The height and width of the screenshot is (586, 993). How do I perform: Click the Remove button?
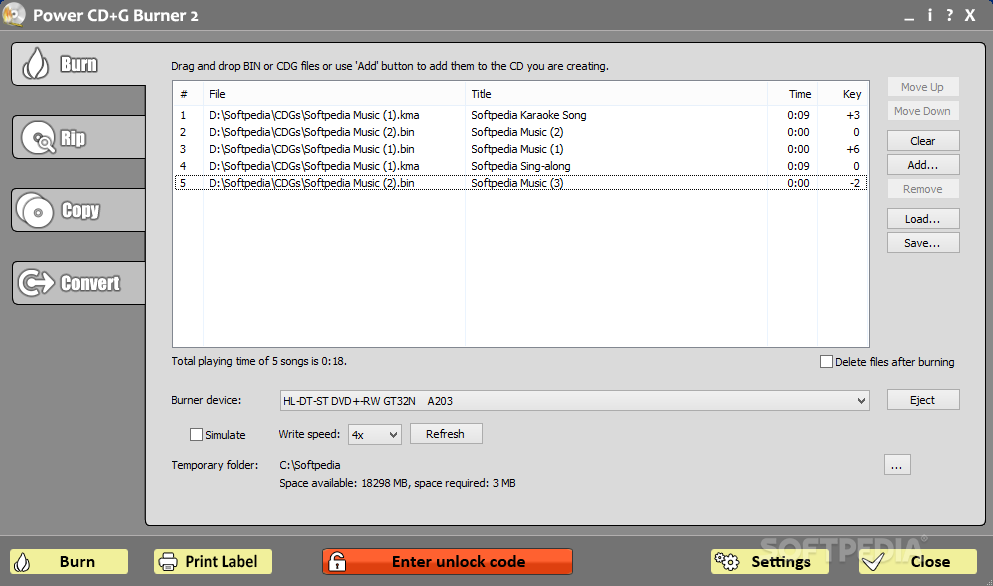923,189
